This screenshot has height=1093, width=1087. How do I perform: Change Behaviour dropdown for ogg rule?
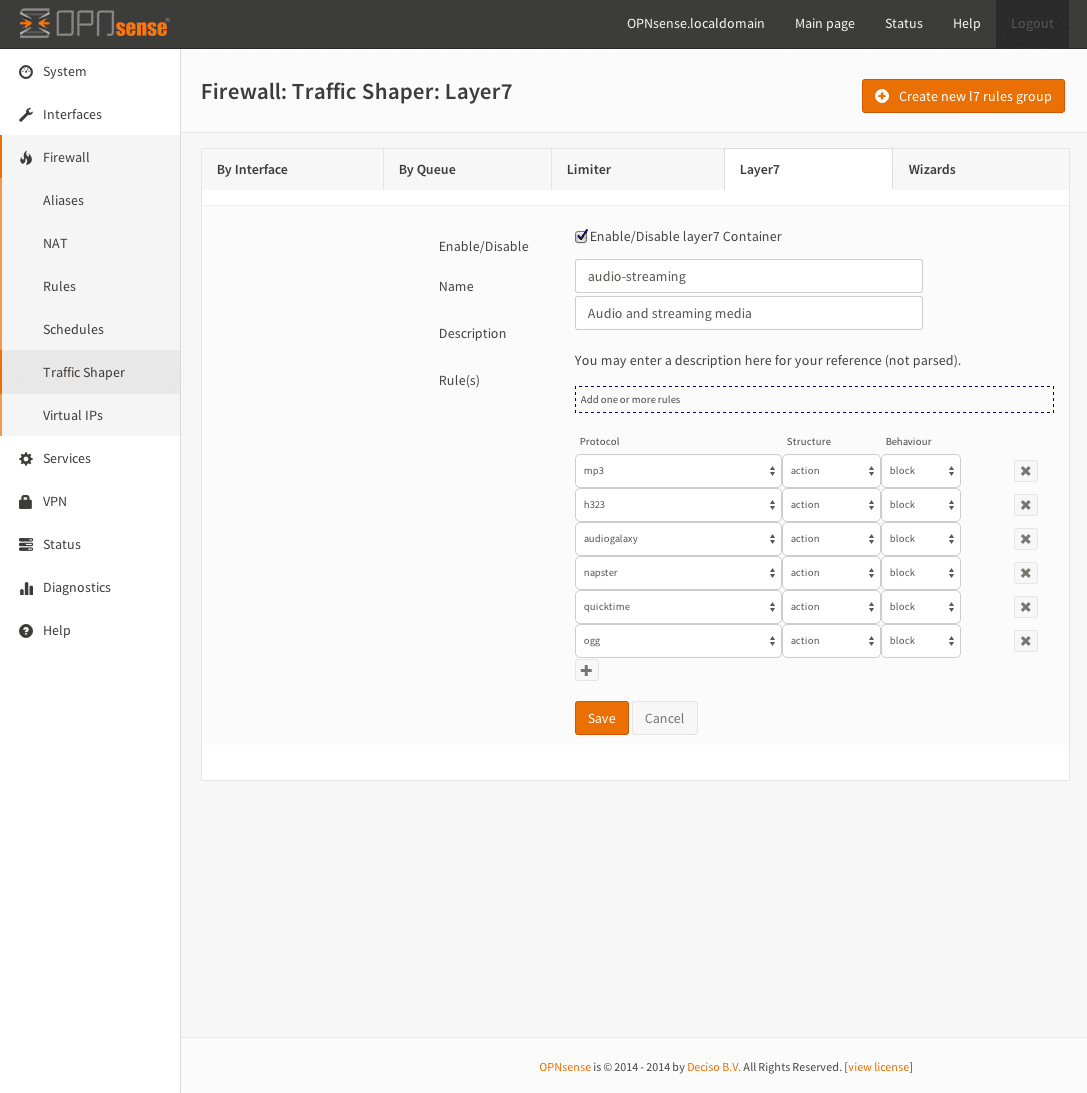920,640
